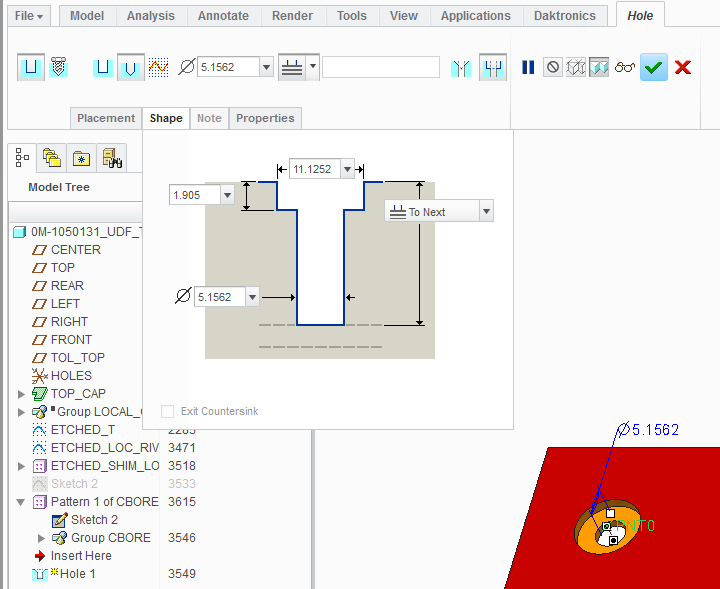Screen dimensions: 720x589
Task: Pause the hole feature tool
Action: [528, 67]
